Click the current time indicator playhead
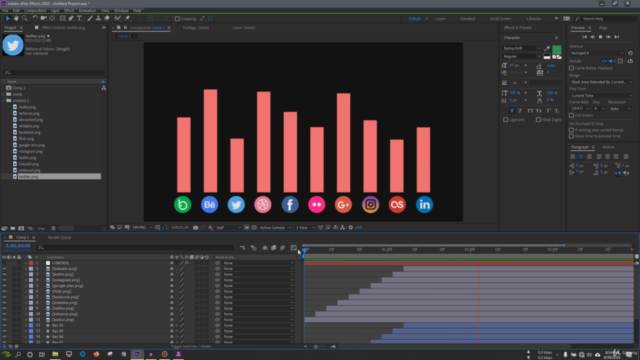The image size is (640, 360). pyautogui.click(x=304, y=249)
